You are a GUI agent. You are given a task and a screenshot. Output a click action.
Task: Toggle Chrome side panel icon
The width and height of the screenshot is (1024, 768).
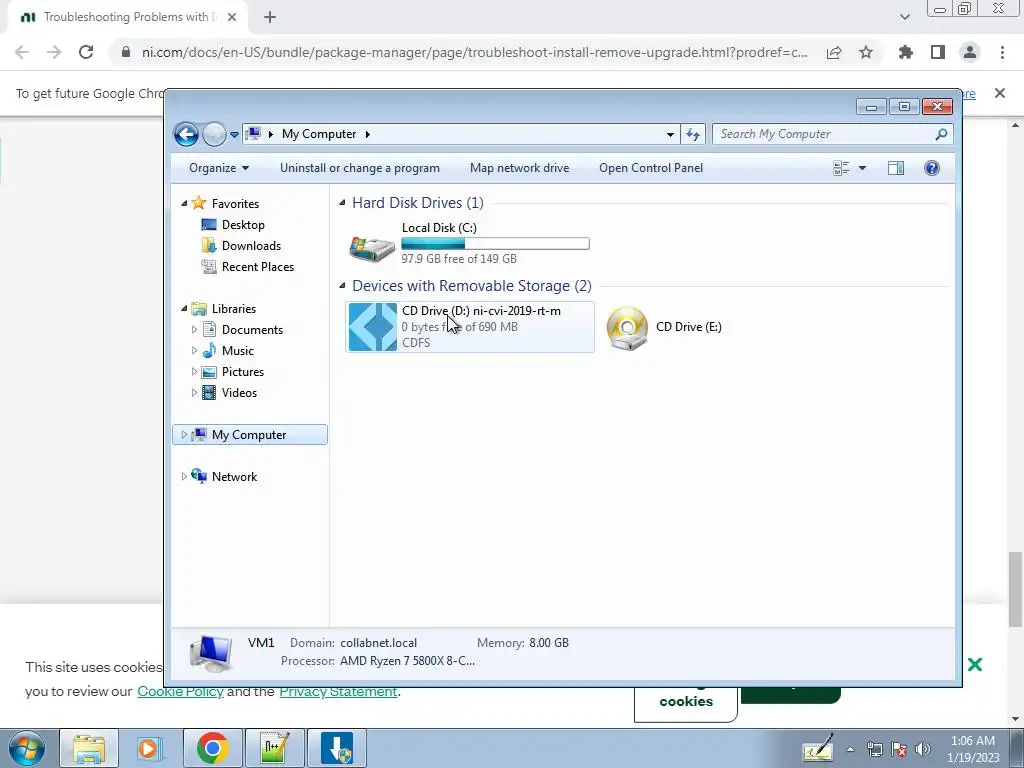pos(938,52)
